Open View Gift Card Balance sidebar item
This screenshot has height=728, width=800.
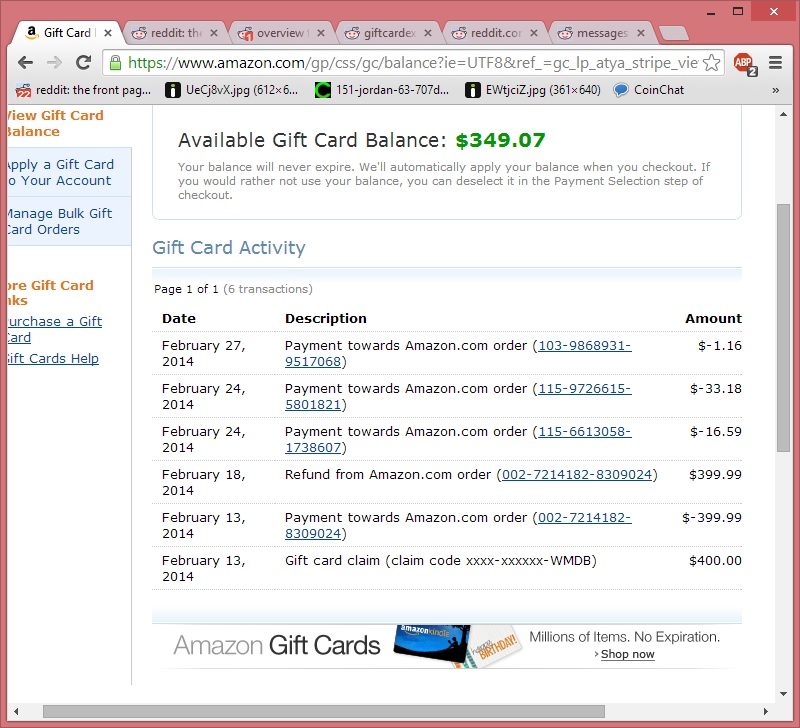56,123
